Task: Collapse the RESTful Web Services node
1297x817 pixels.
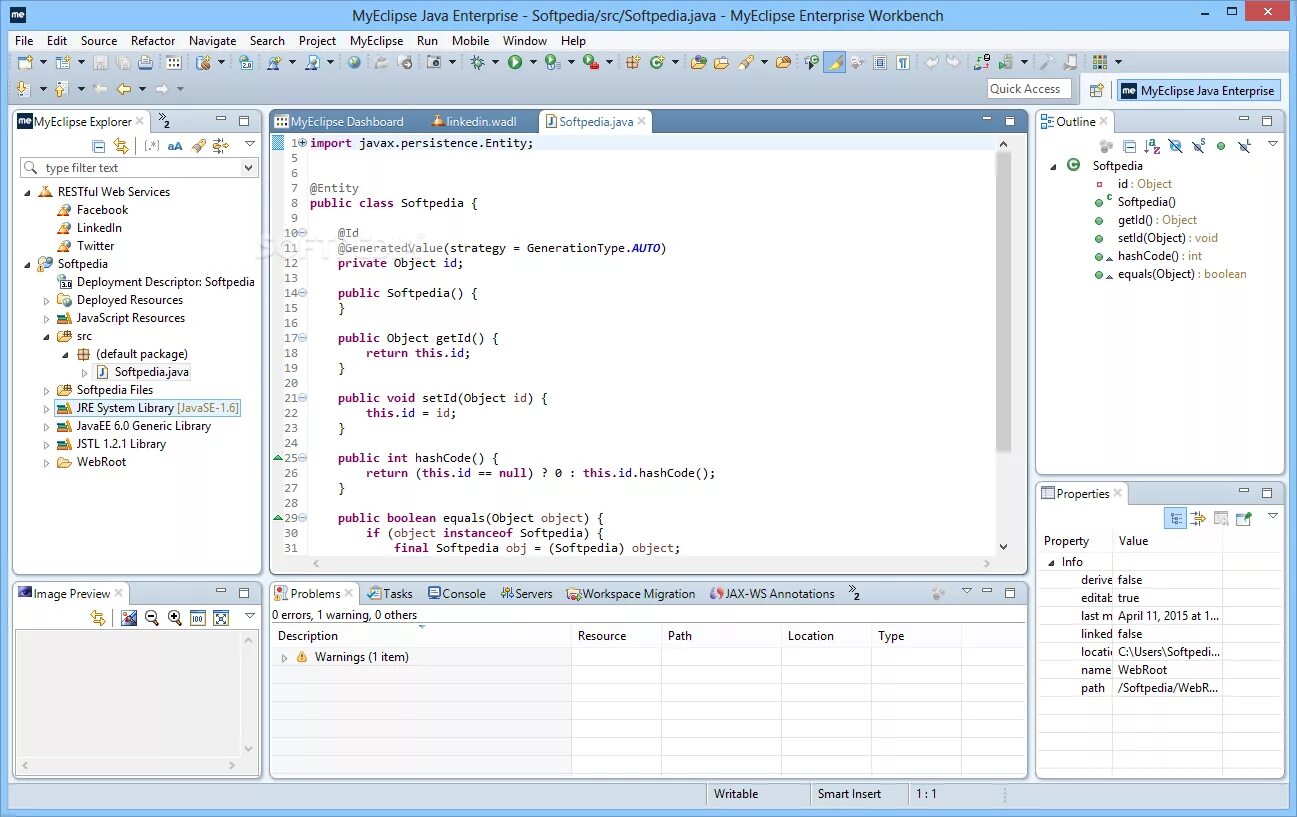Action: (x=27, y=192)
